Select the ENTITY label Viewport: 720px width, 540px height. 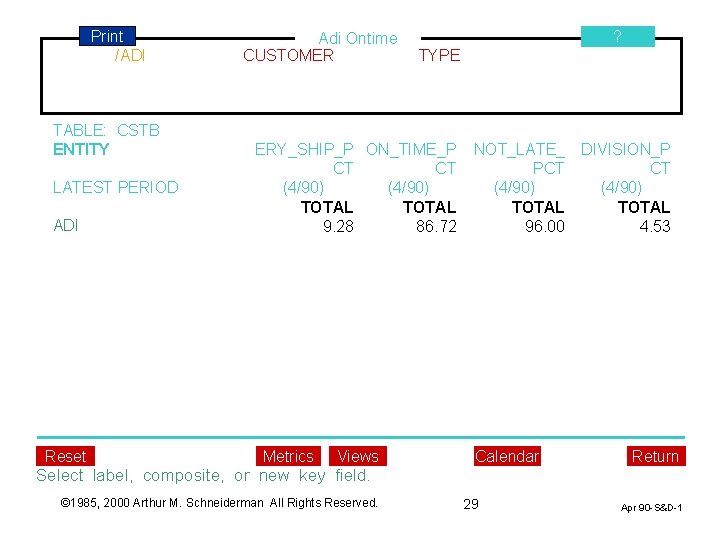tap(81, 149)
